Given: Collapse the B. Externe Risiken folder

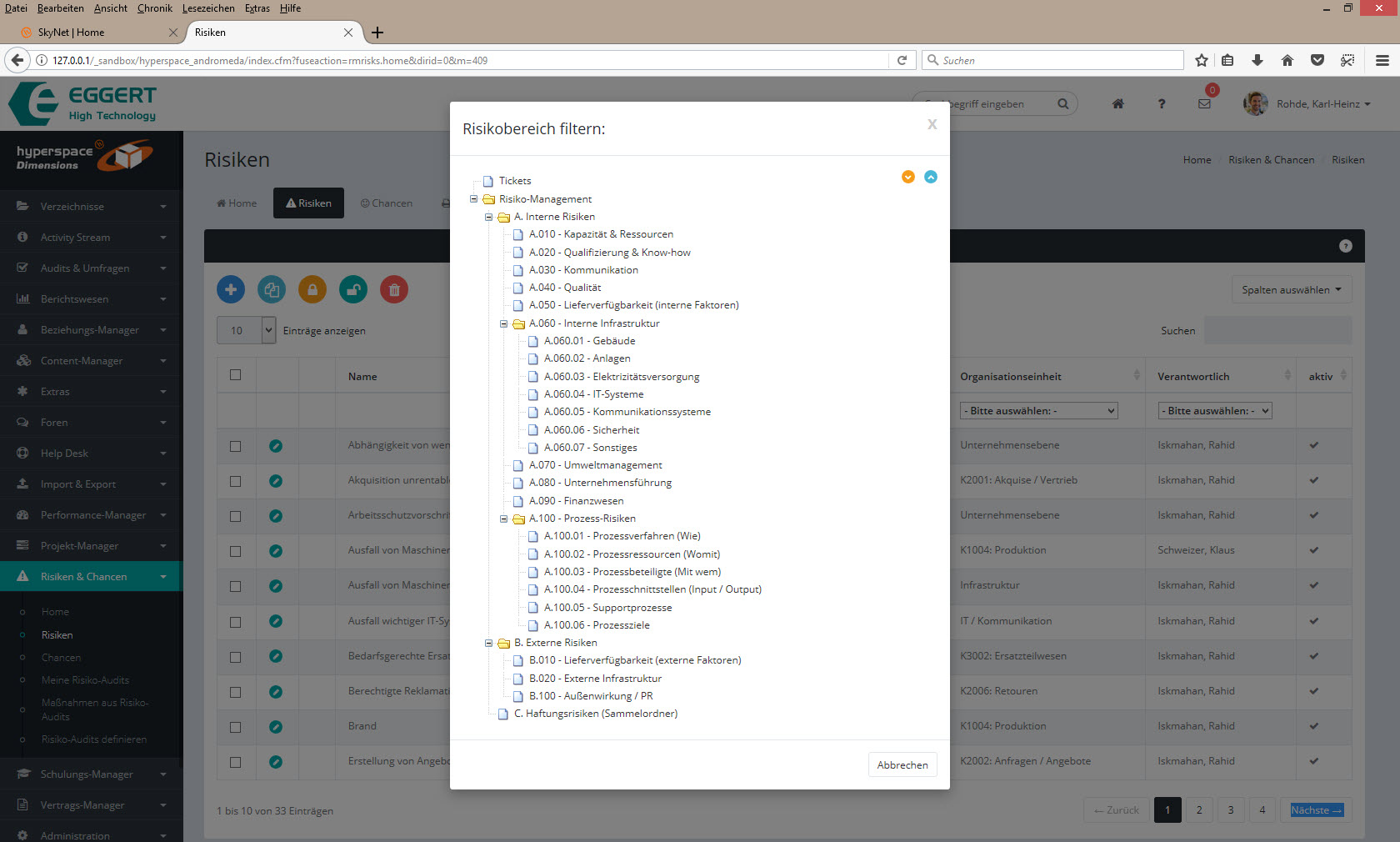Looking at the screenshot, I should (488, 643).
